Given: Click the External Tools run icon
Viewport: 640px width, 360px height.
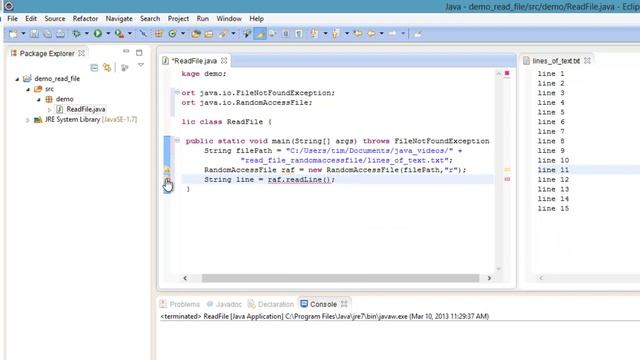Looking at the screenshot, I should coord(119,34).
